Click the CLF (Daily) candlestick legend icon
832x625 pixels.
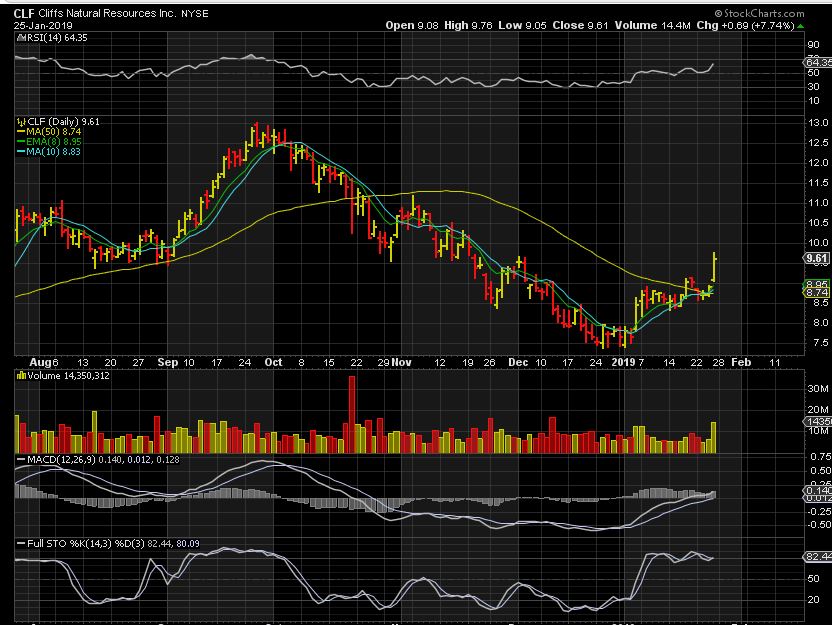tap(19, 121)
